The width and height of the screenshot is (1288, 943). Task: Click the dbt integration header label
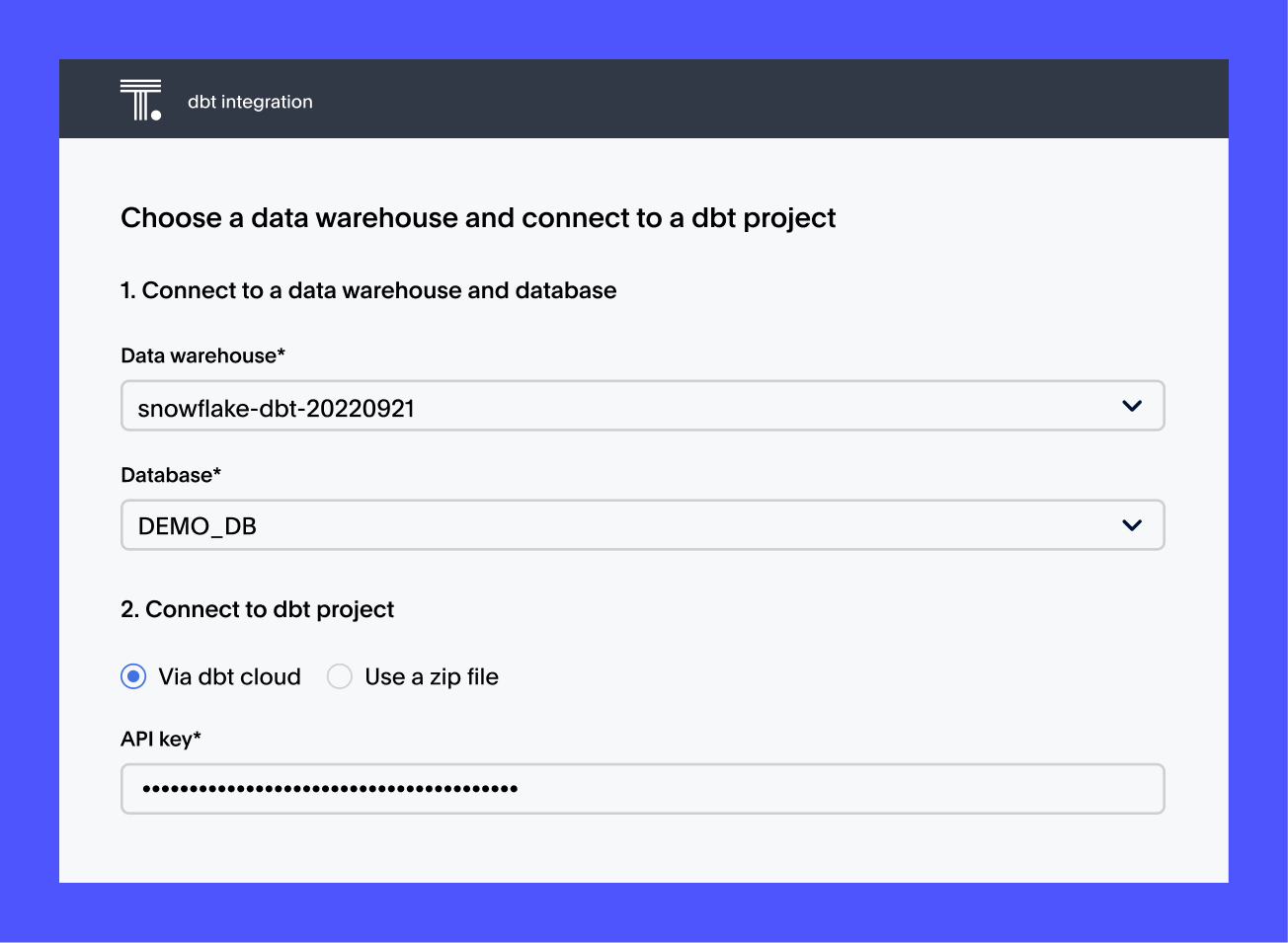click(249, 101)
